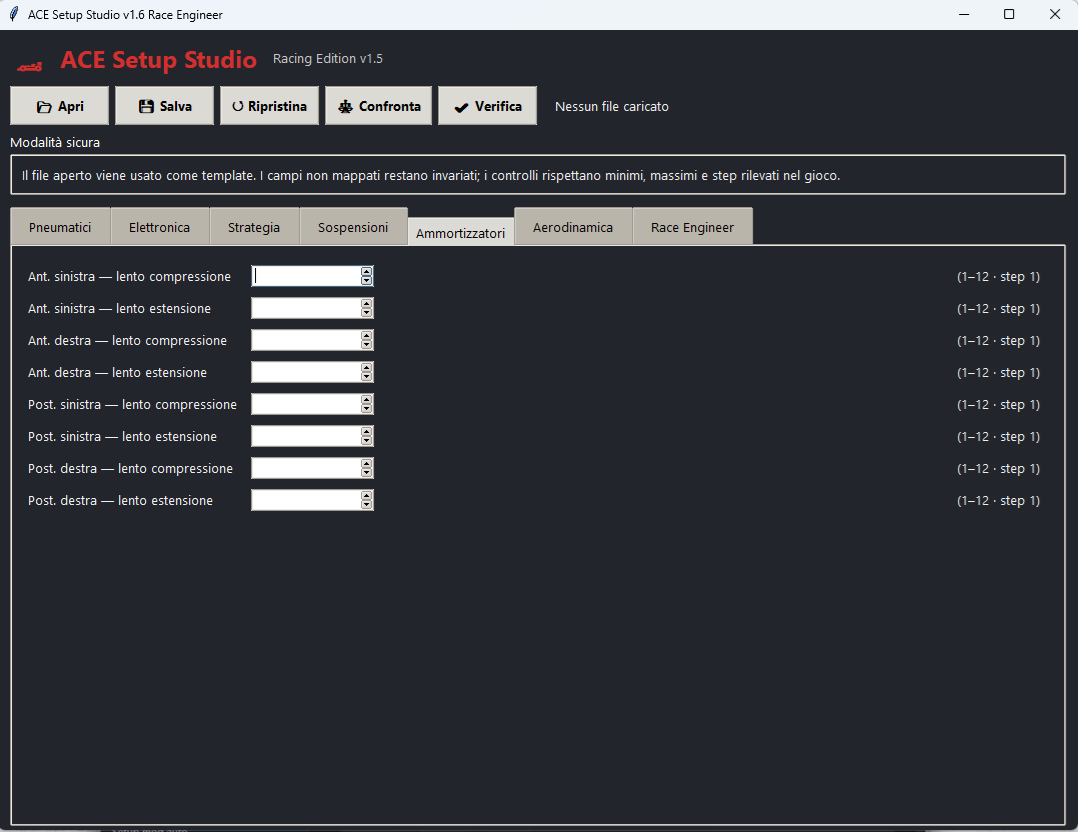Viewport: 1078px width, 832px height.
Task: Increase Post. sinistra lento compressione with up arrow
Action: (366, 399)
